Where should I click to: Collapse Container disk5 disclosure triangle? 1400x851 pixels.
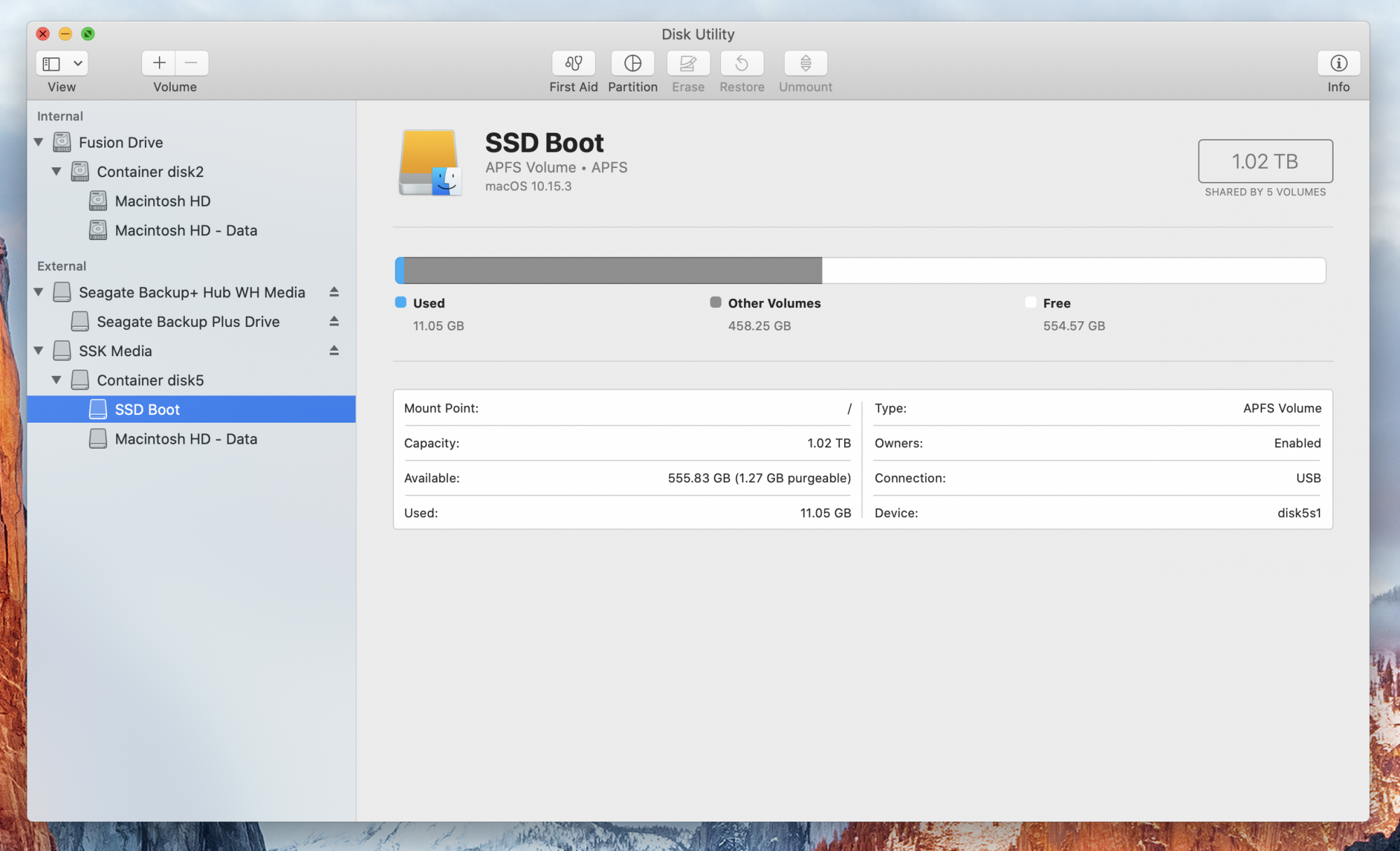coord(57,380)
